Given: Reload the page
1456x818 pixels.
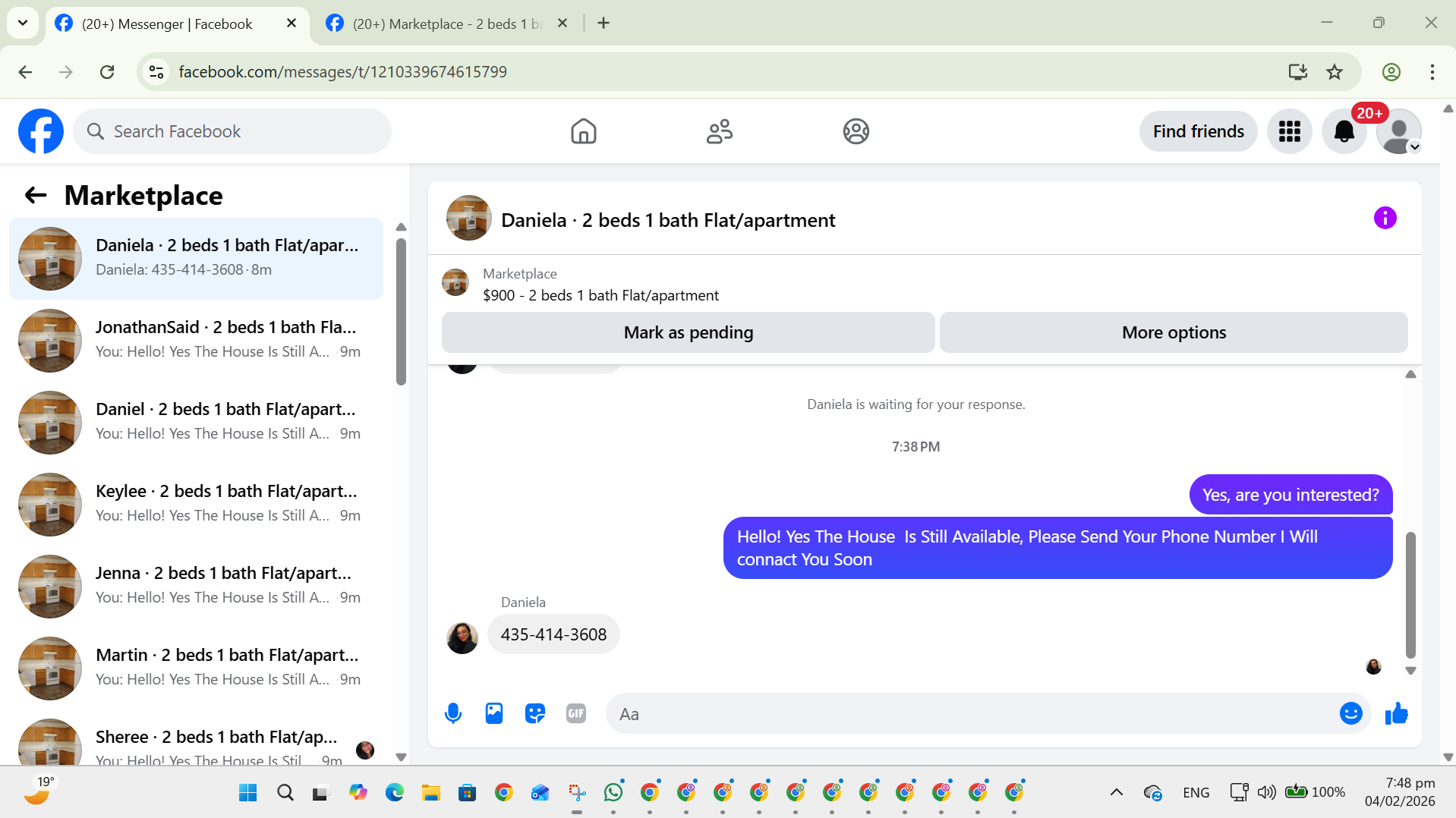Looking at the screenshot, I should tap(107, 72).
